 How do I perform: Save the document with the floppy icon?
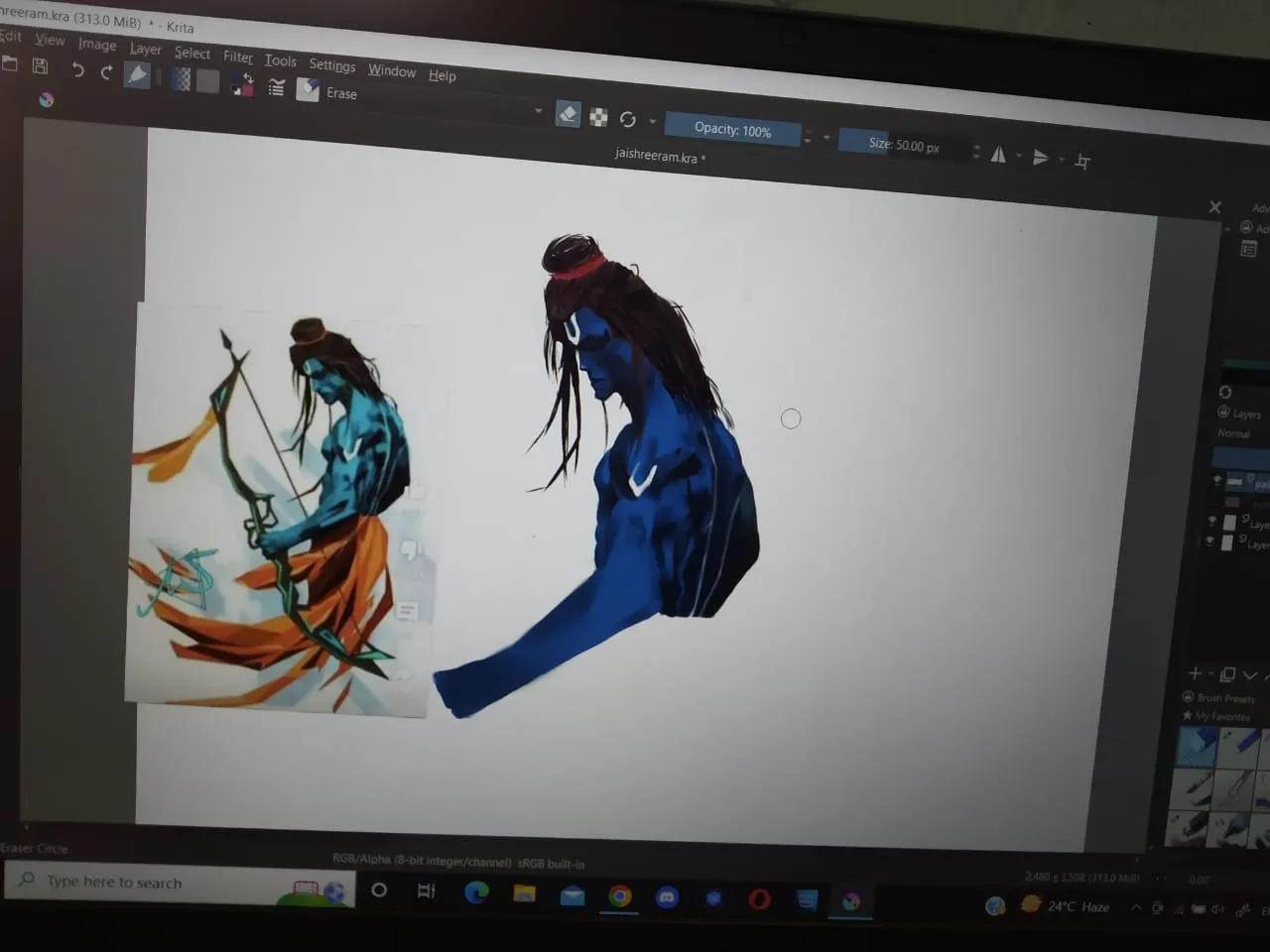pyautogui.click(x=41, y=66)
